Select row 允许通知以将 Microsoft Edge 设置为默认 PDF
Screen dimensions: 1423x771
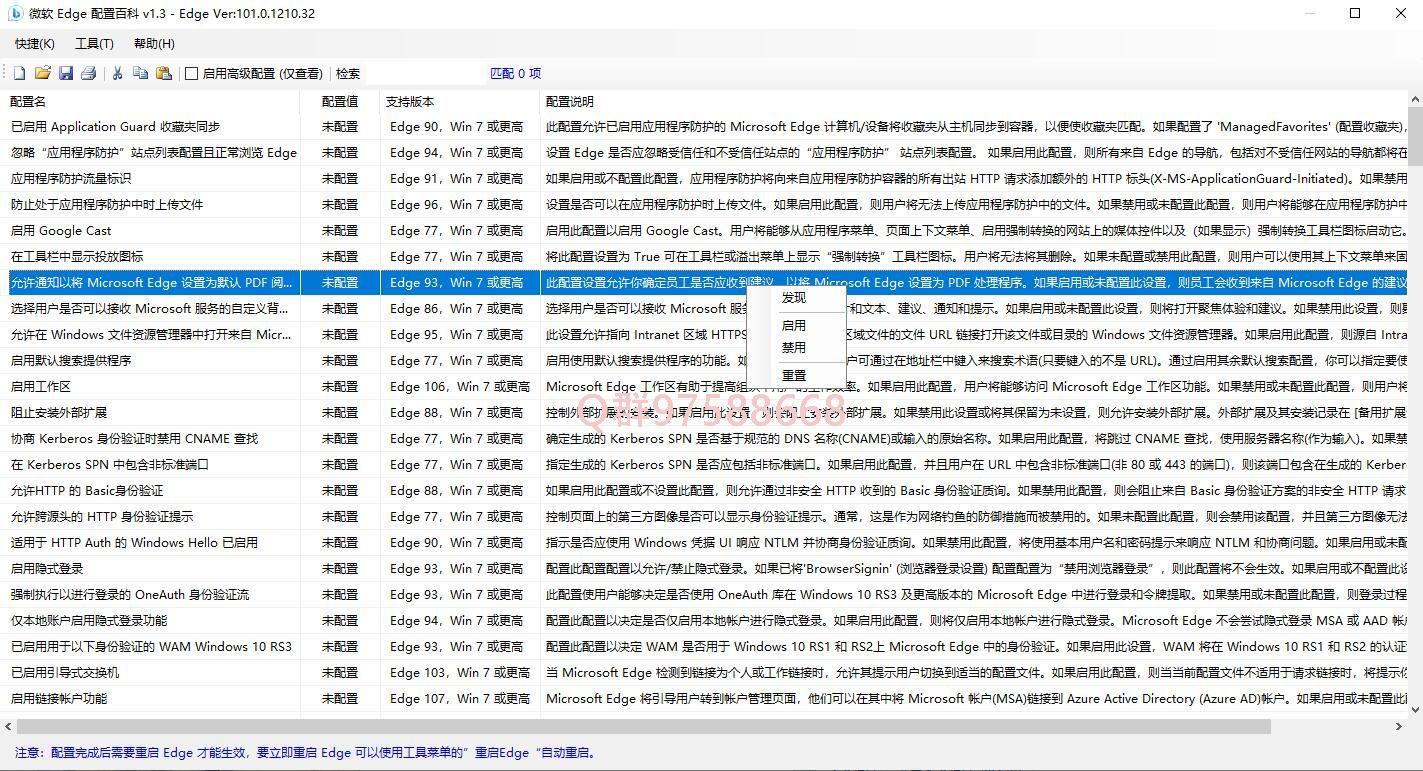coord(706,283)
